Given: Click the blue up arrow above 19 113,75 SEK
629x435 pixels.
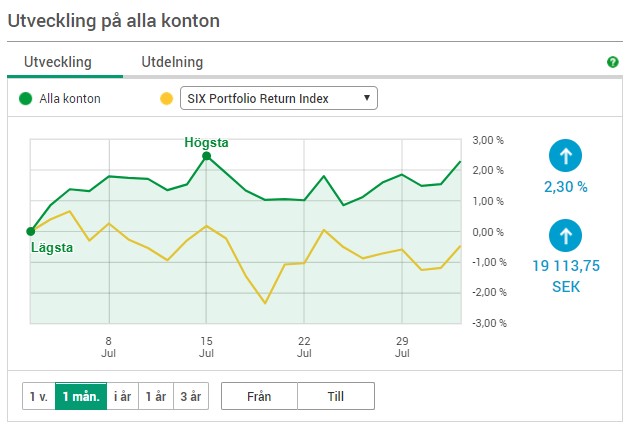Looking at the screenshot, I should coord(565,236).
